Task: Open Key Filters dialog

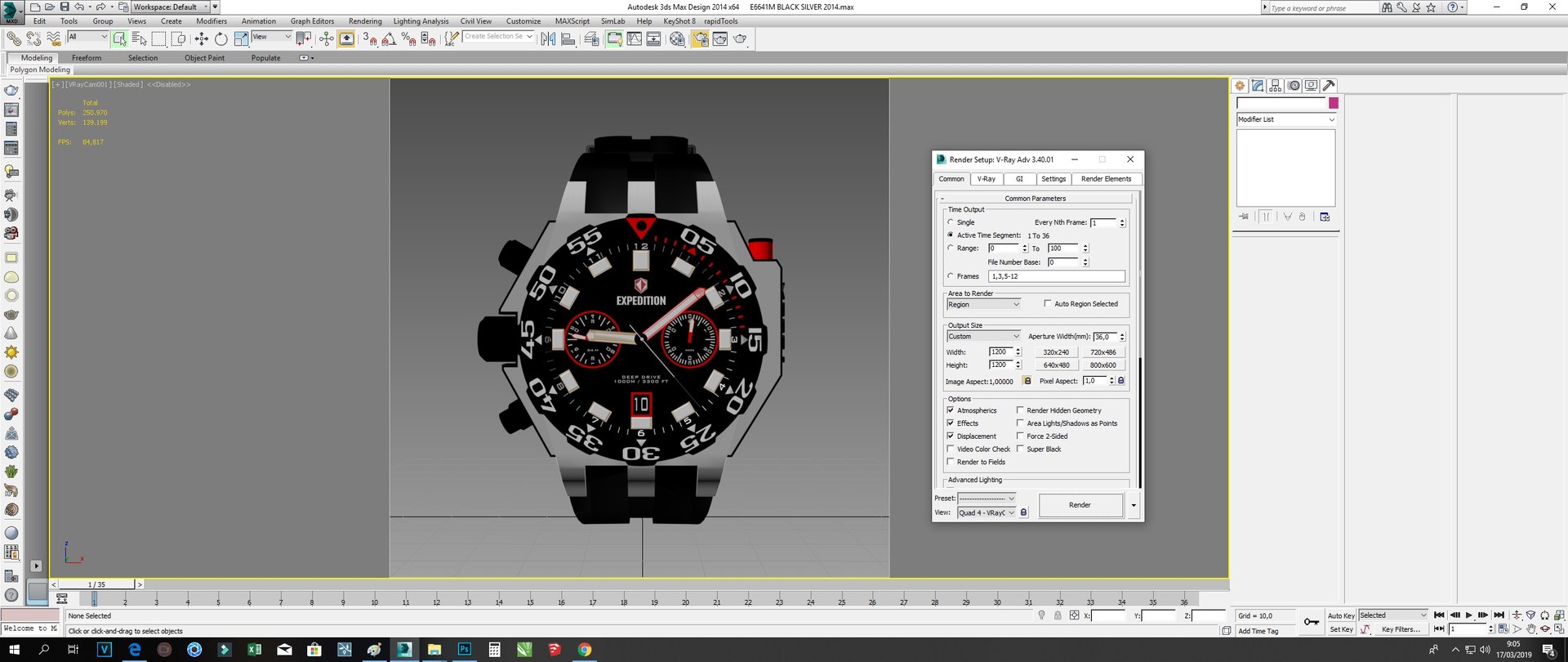Action: pos(1401,629)
